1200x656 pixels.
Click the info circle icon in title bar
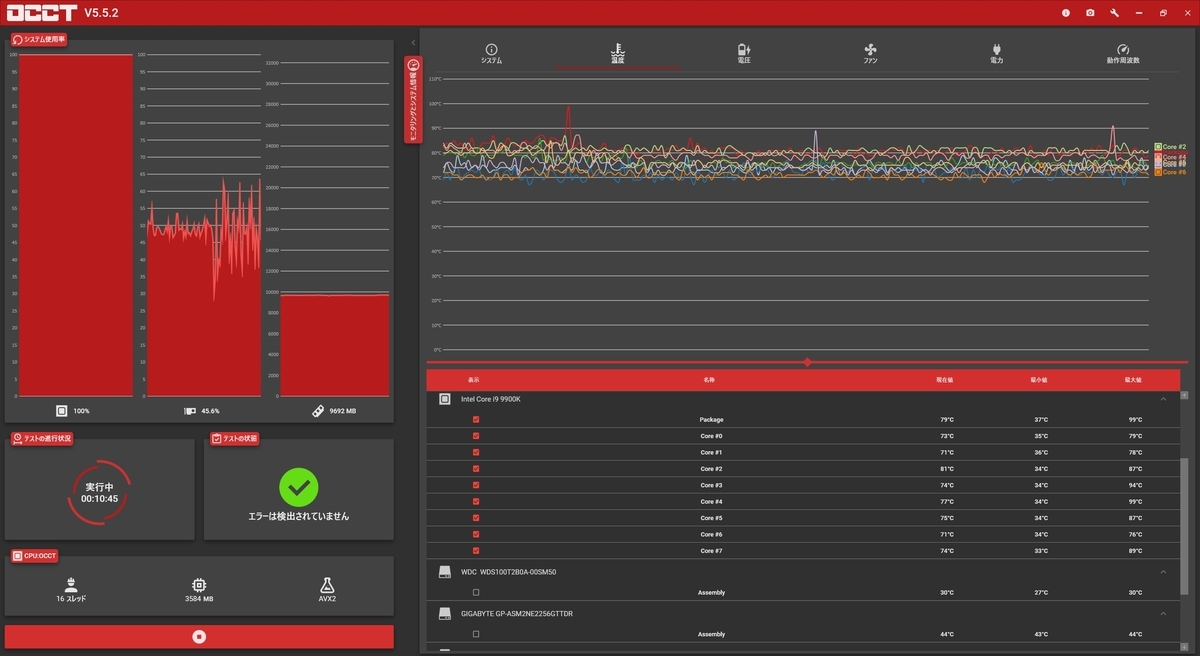click(x=1066, y=13)
